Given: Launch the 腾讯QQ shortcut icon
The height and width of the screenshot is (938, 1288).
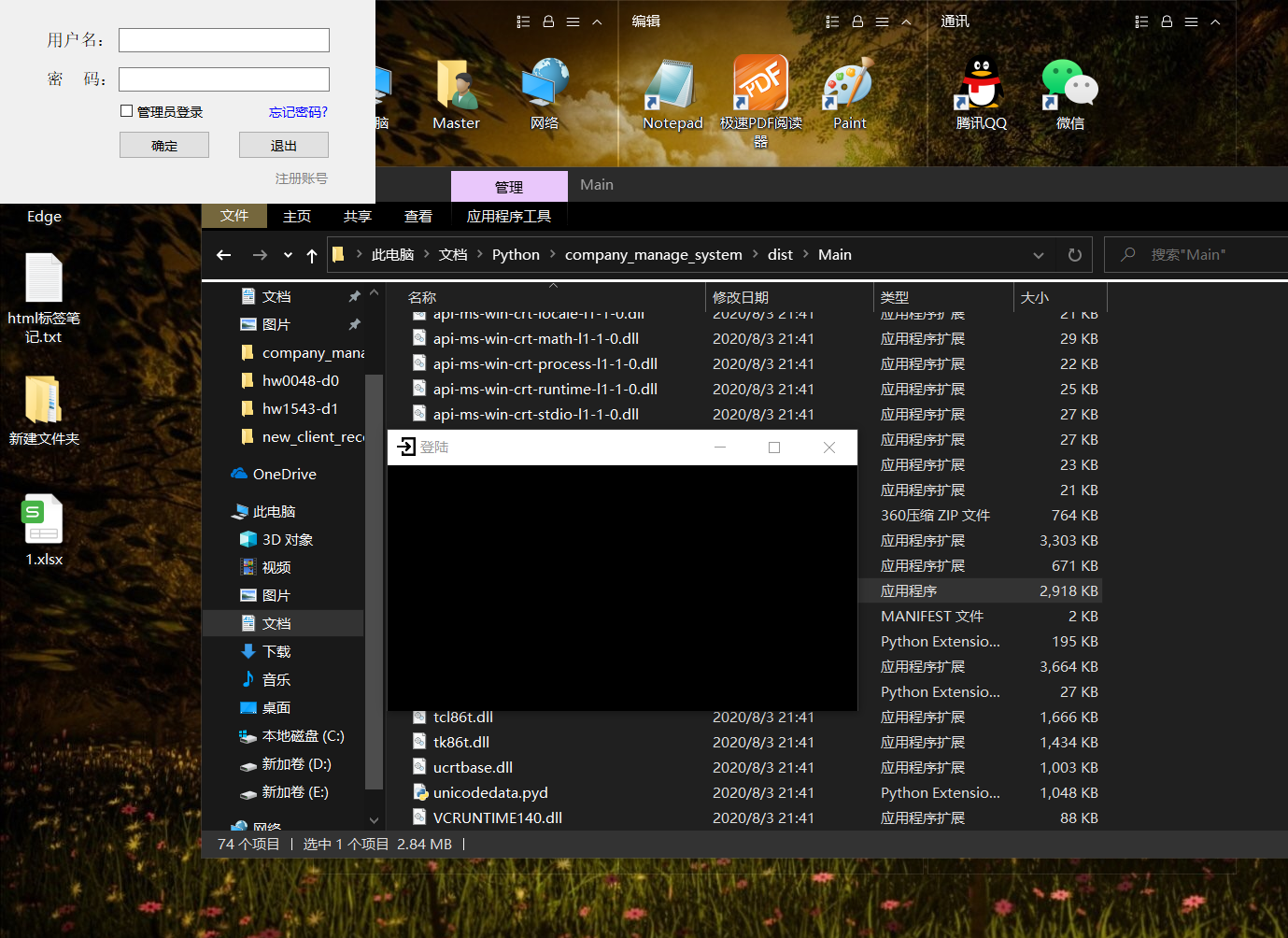Looking at the screenshot, I should point(981,93).
